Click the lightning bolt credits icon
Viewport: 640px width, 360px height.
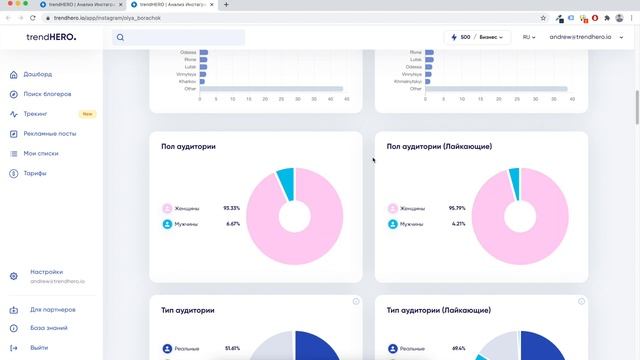[454, 37]
